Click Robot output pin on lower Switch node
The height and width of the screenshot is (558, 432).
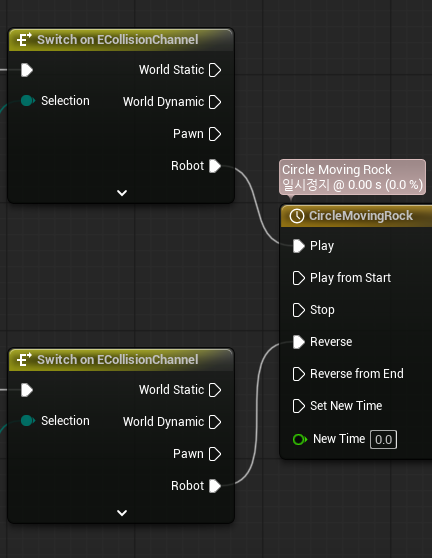215,486
